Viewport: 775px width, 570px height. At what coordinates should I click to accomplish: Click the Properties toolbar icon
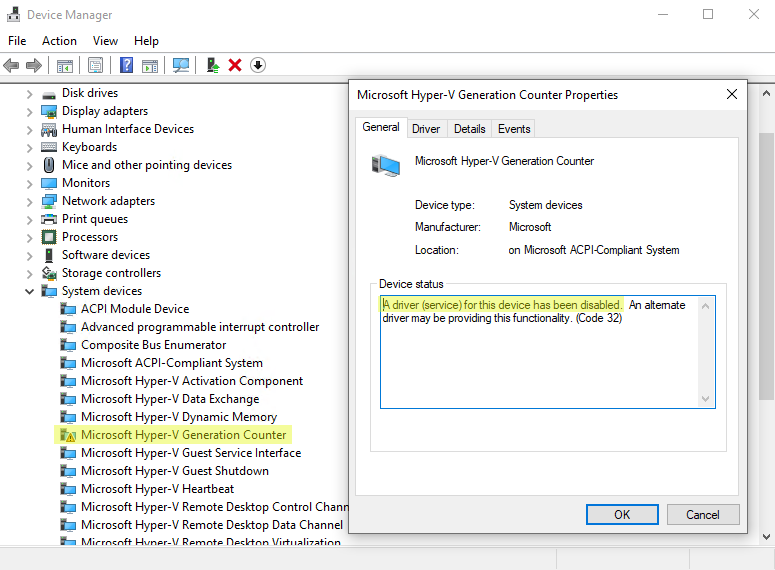pos(95,65)
